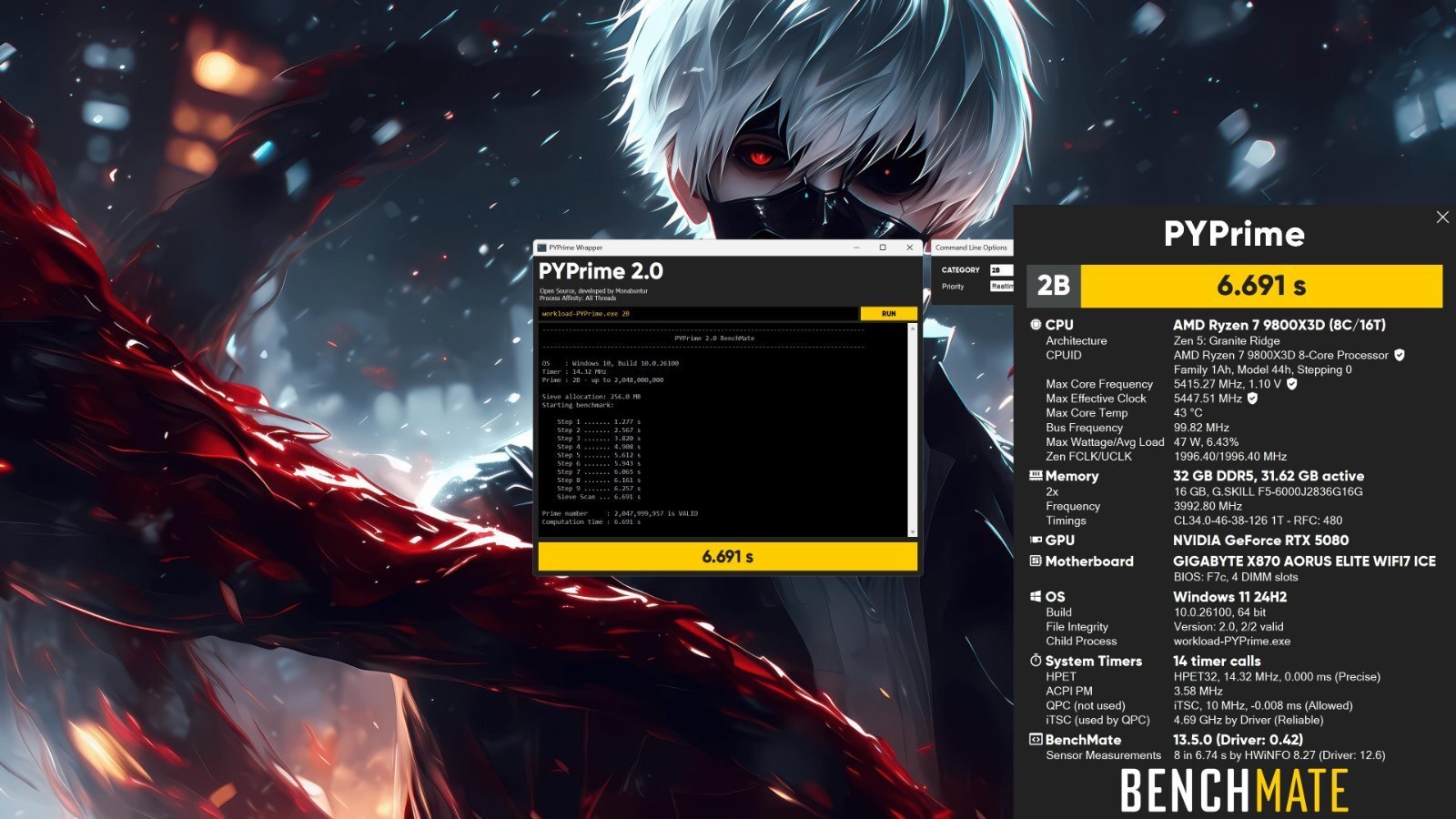This screenshot has width=1456, height=819.
Task: Click the Version: 2.0, 2/2 valid text
Action: click(1228, 626)
